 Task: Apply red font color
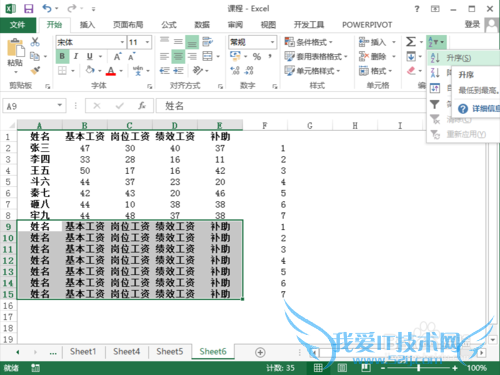click(111, 71)
